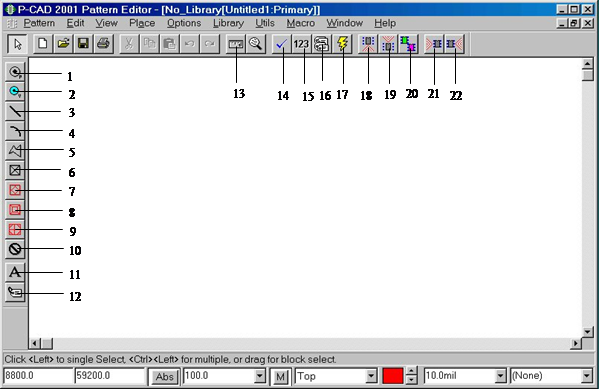The image size is (599, 389).
Task: Toggle the M macro record button
Action: pyautogui.click(x=280, y=377)
